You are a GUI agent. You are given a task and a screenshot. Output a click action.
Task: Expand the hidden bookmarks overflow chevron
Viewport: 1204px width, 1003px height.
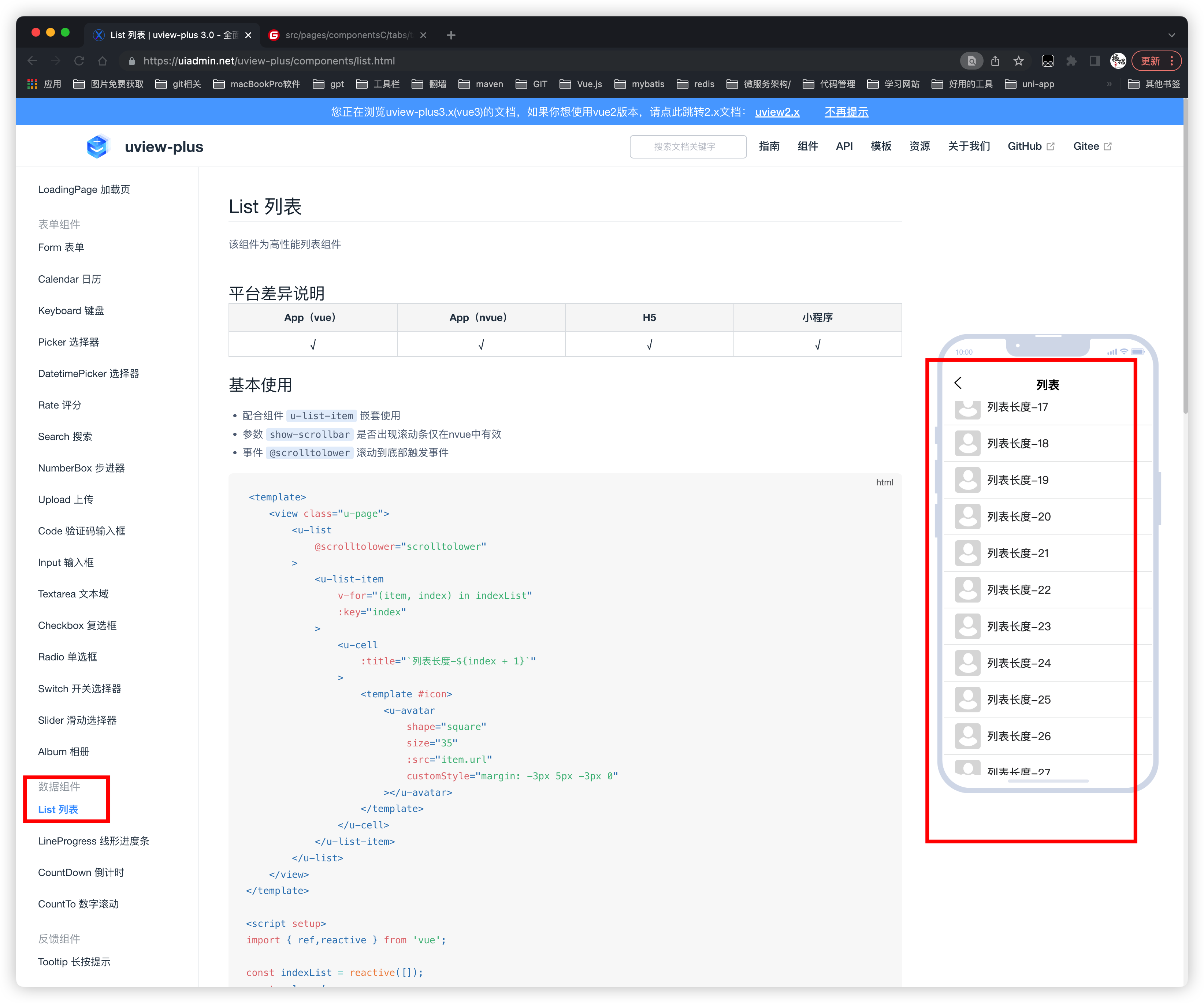[1109, 84]
